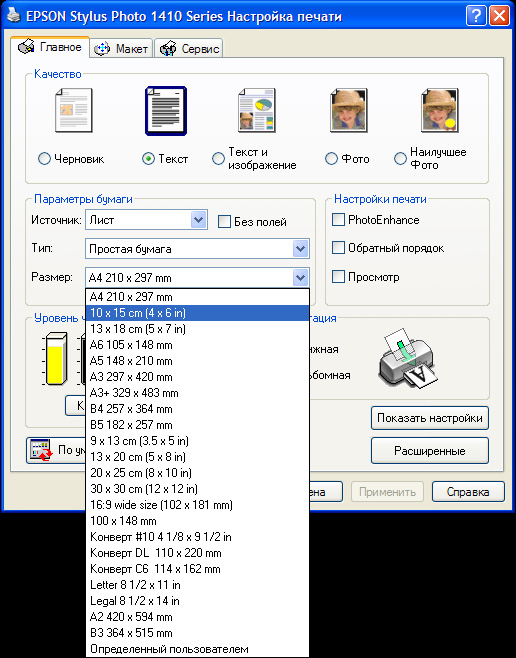The width and height of the screenshot is (516, 658).
Task: Pick A3+ 329 x 483 mm size
Action: click(x=197, y=393)
